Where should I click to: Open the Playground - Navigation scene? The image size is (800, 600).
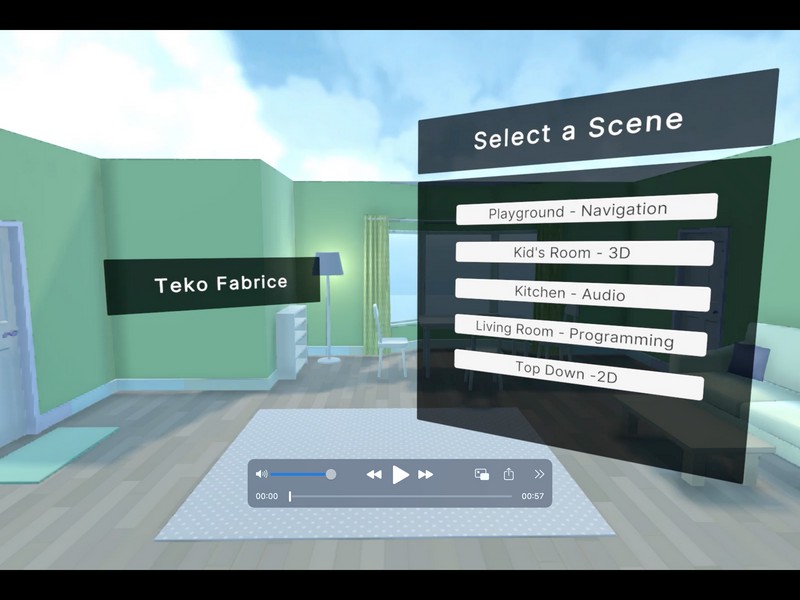(x=578, y=209)
